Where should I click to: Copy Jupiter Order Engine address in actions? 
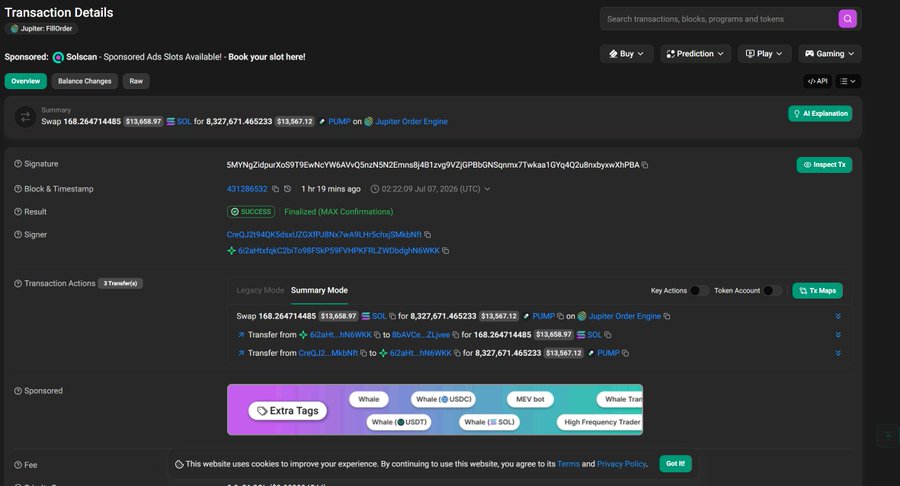tap(666, 316)
